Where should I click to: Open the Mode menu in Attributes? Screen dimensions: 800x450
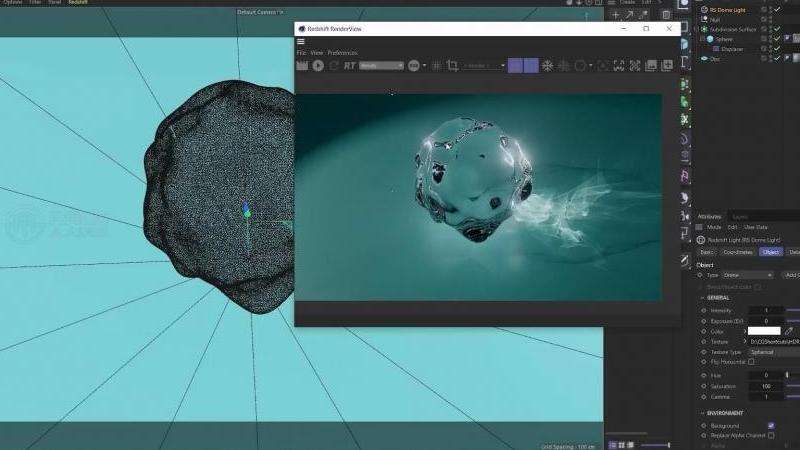click(714, 227)
